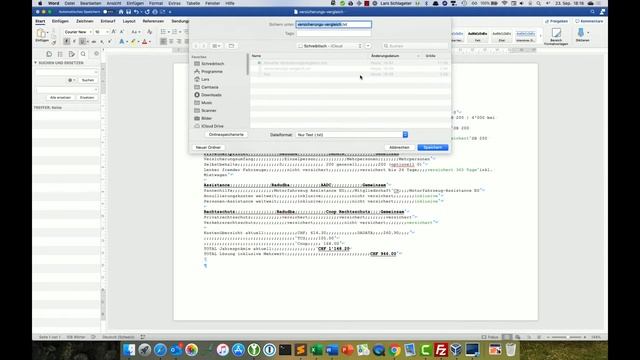
Task: Go forward in the save dialog navigation
Action: (204, 46)
